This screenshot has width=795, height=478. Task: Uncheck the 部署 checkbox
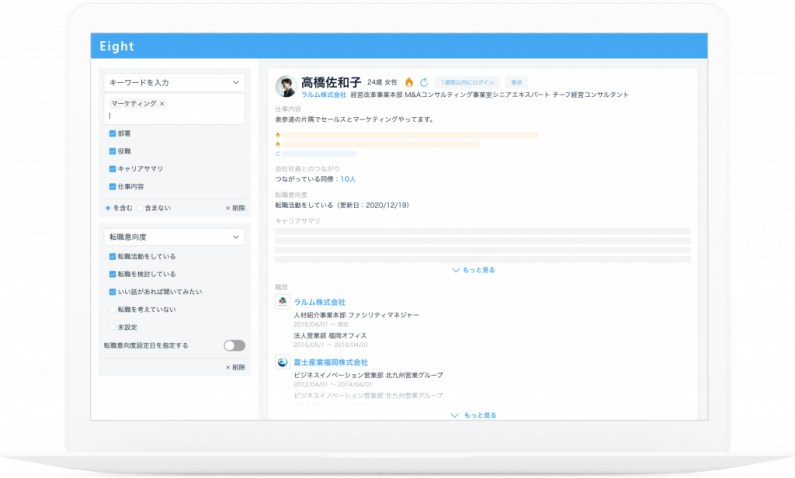coord(112,132)
